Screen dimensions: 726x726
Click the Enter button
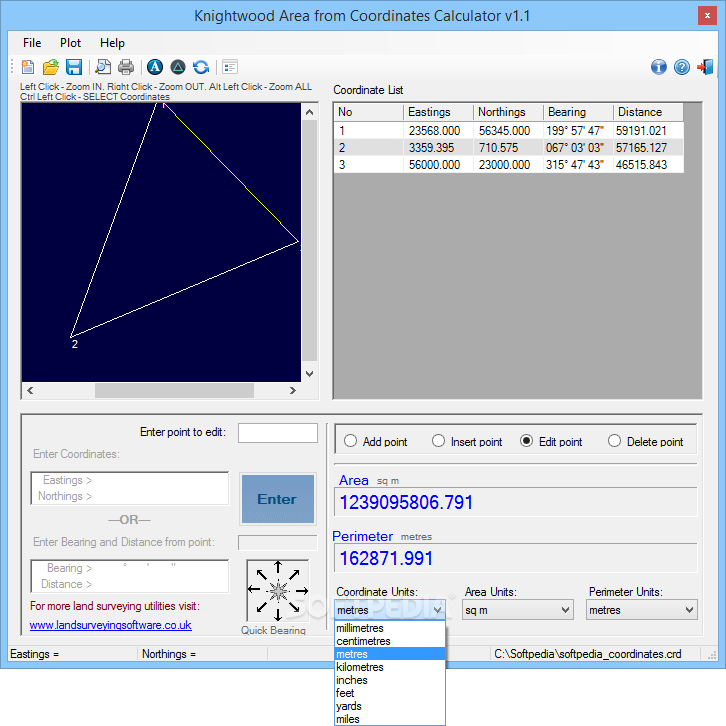click(277, 499)
